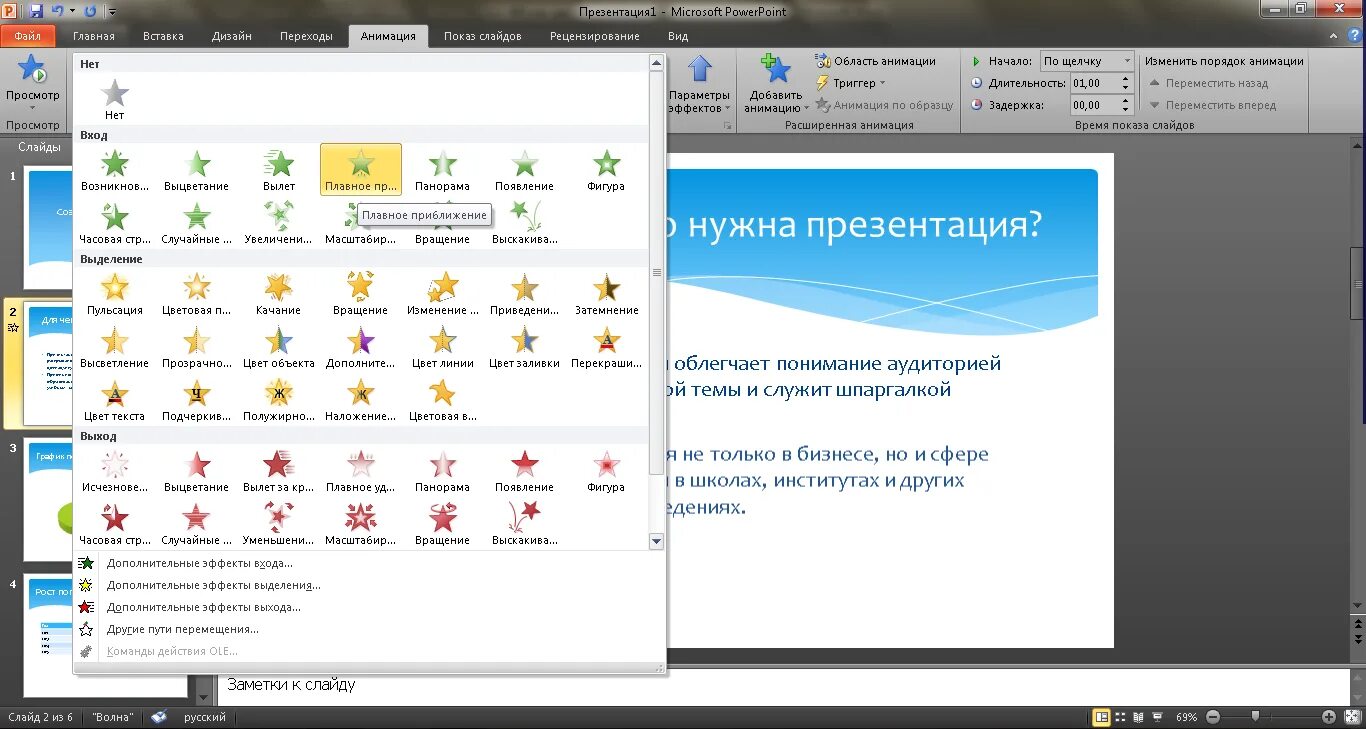The image size is (1366, 729).
Task: Select the Возникновение entrance effect
Action: (x=115, y=170)
